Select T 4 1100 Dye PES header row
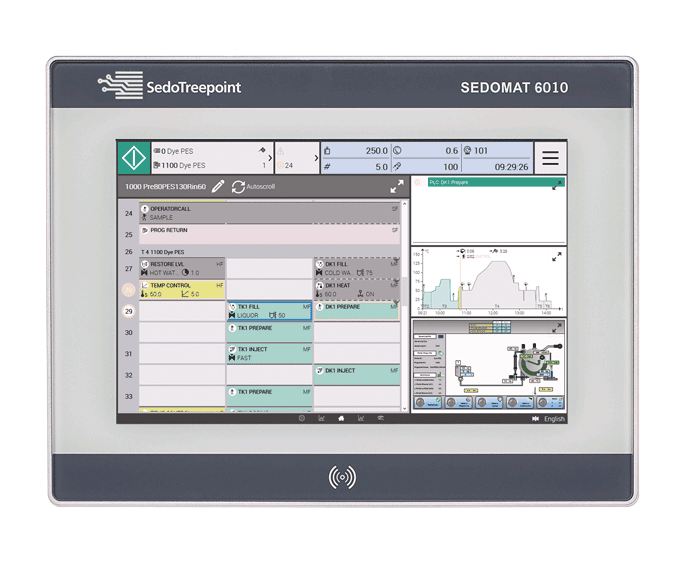Viewport: 680px width, 563px height. pyautogui.click(x=163, y=252)
